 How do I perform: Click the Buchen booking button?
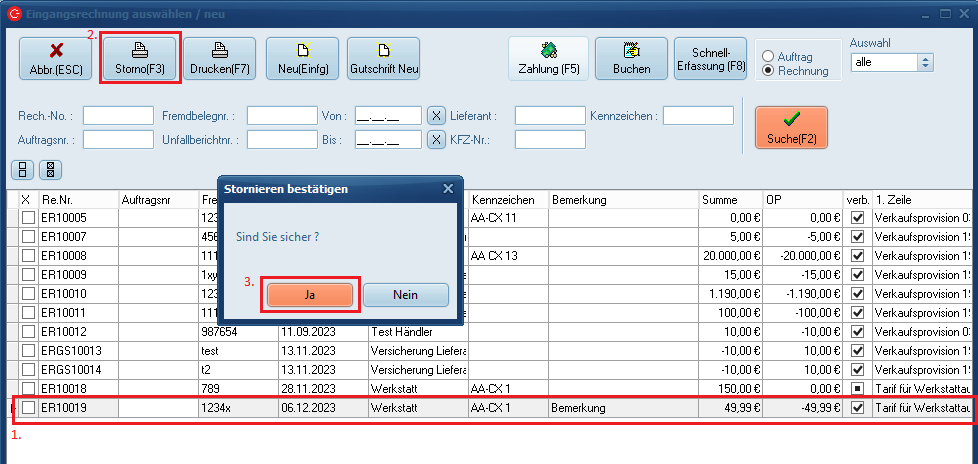(631, 58)
